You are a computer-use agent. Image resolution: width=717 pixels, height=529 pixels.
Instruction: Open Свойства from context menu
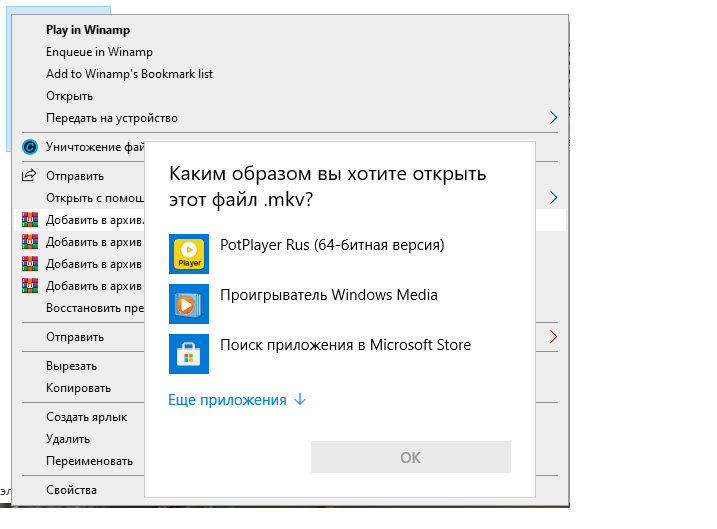pyautogui.click(x=71, y=490)
